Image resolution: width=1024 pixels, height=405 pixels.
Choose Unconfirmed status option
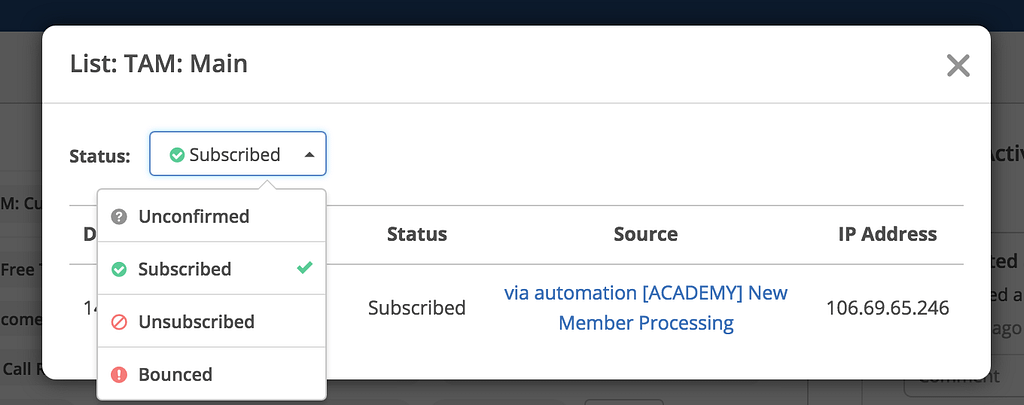(212, 216)
